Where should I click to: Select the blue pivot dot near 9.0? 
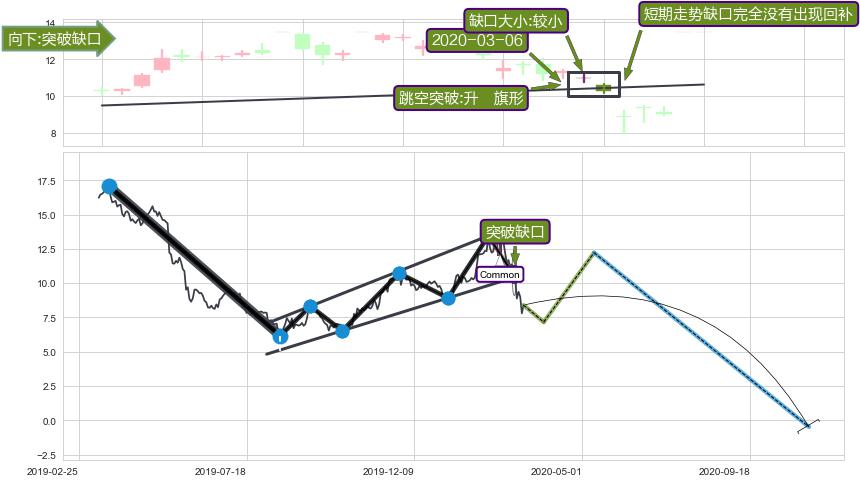[x=448, y=298]
